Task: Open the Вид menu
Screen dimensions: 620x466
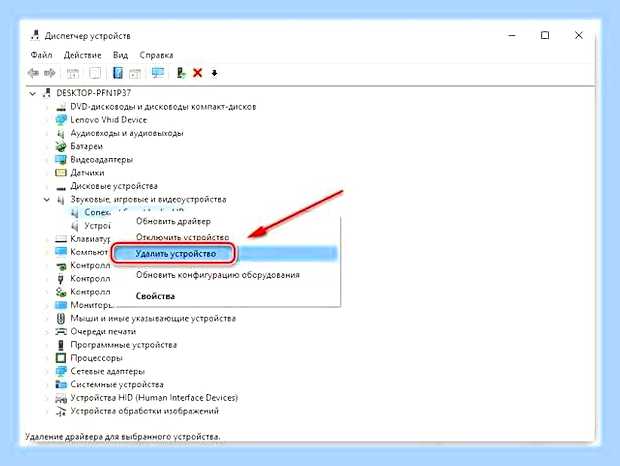Action: tap(120, 55)
